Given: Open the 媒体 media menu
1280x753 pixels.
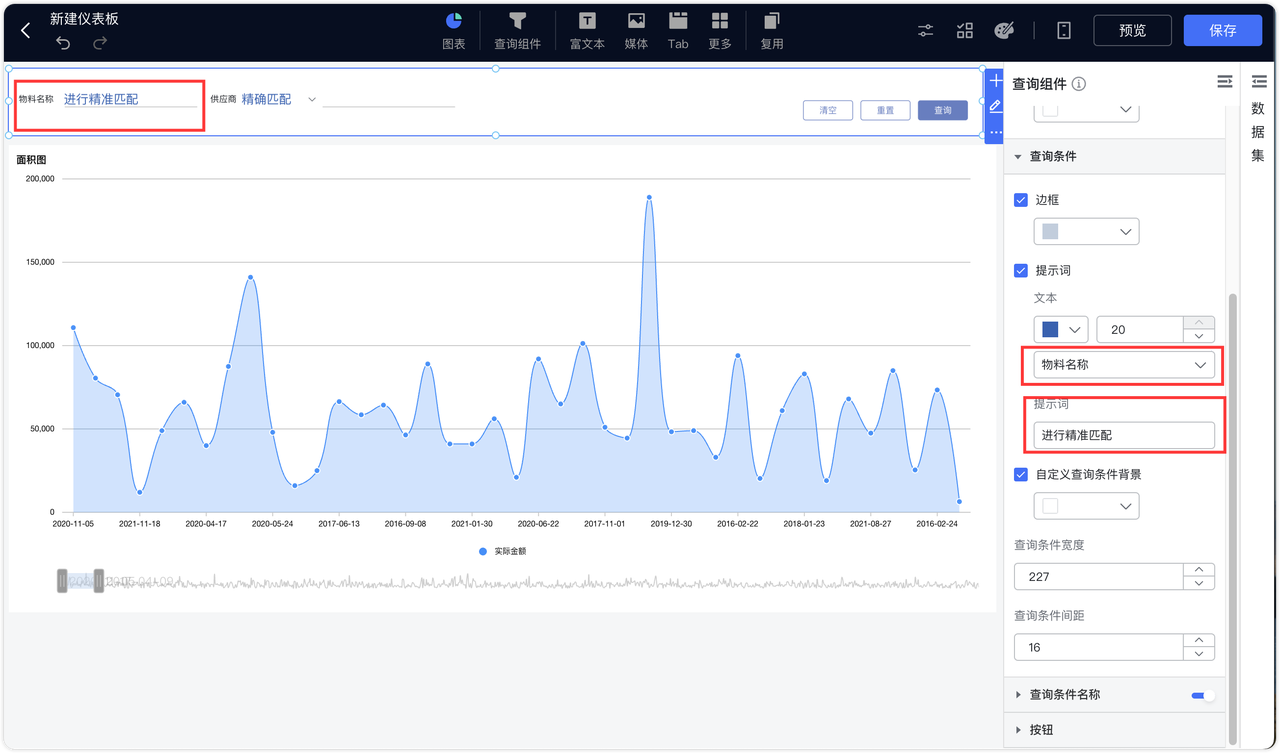Looking at the screenshot, I should click(x=636, y=31).
